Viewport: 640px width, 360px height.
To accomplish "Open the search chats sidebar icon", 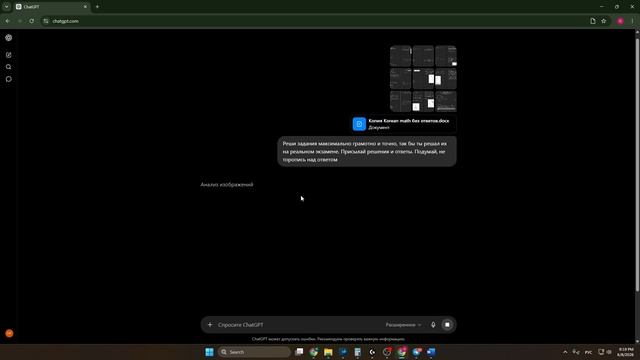I will click(9, 67).
